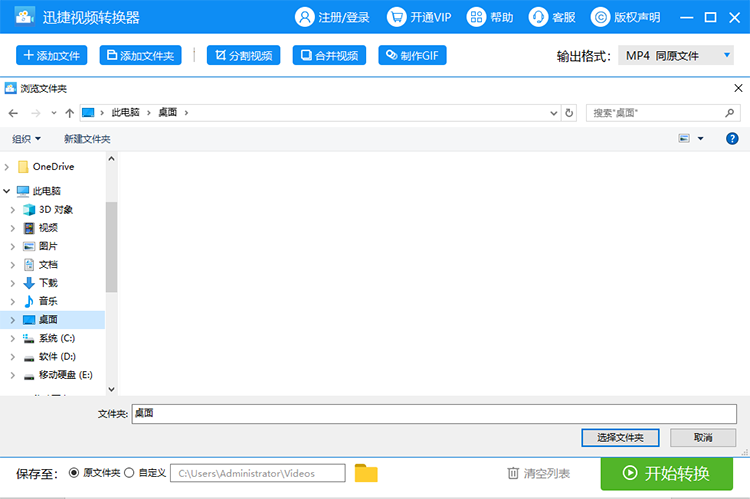Expand the address bar history dropdown
Viewport: 750px width, 499px height.
tap(553, 113)
